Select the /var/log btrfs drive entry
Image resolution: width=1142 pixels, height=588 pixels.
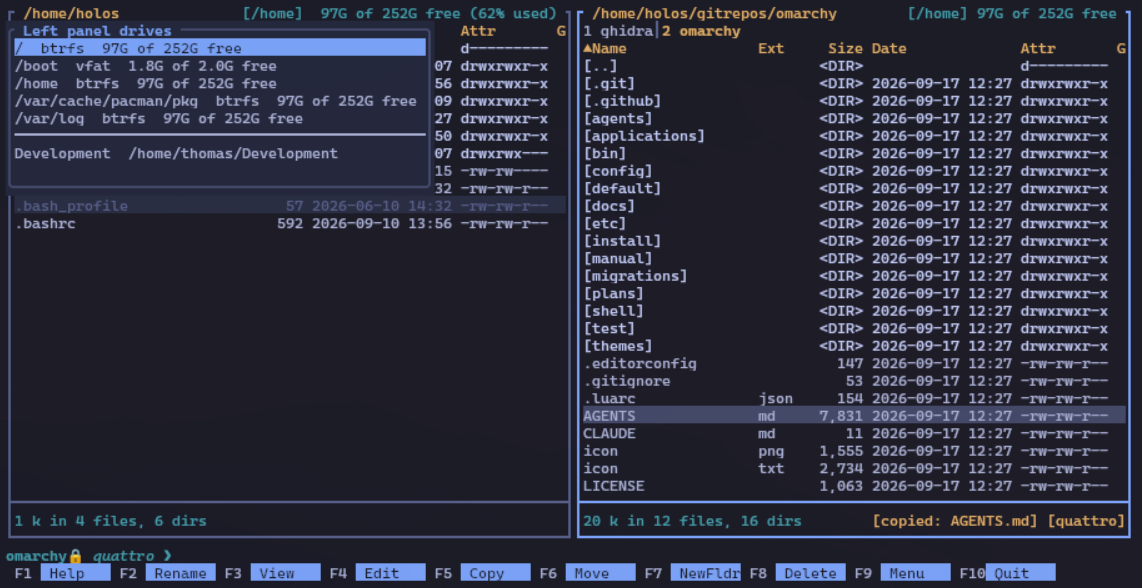click(x=219, y=118)
